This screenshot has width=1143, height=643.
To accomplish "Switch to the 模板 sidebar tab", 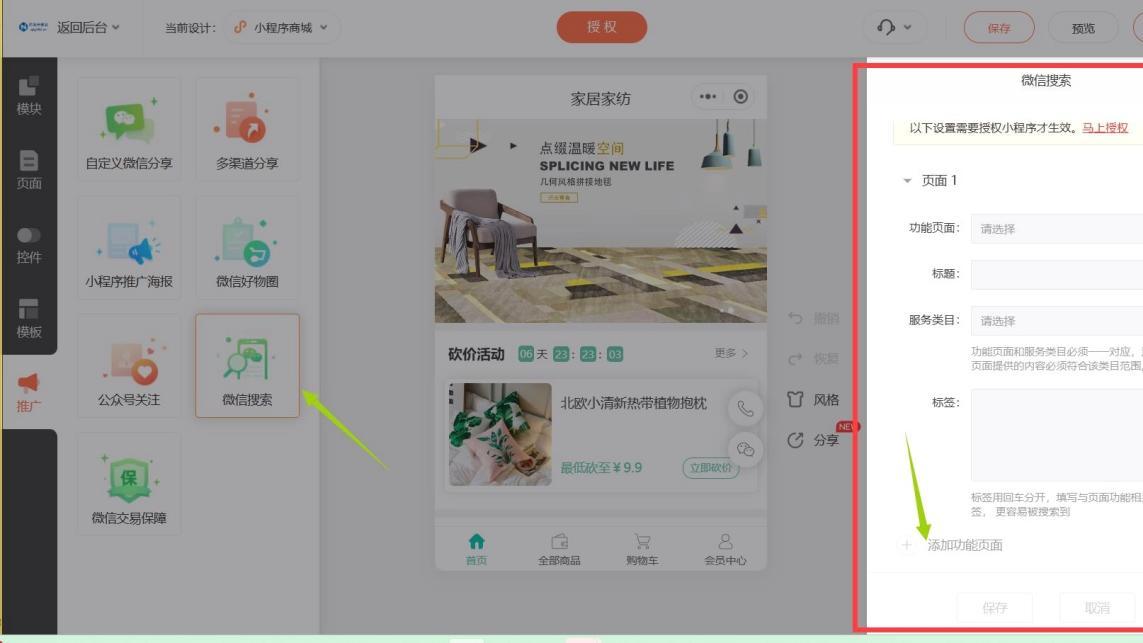I will click(27, 319).
